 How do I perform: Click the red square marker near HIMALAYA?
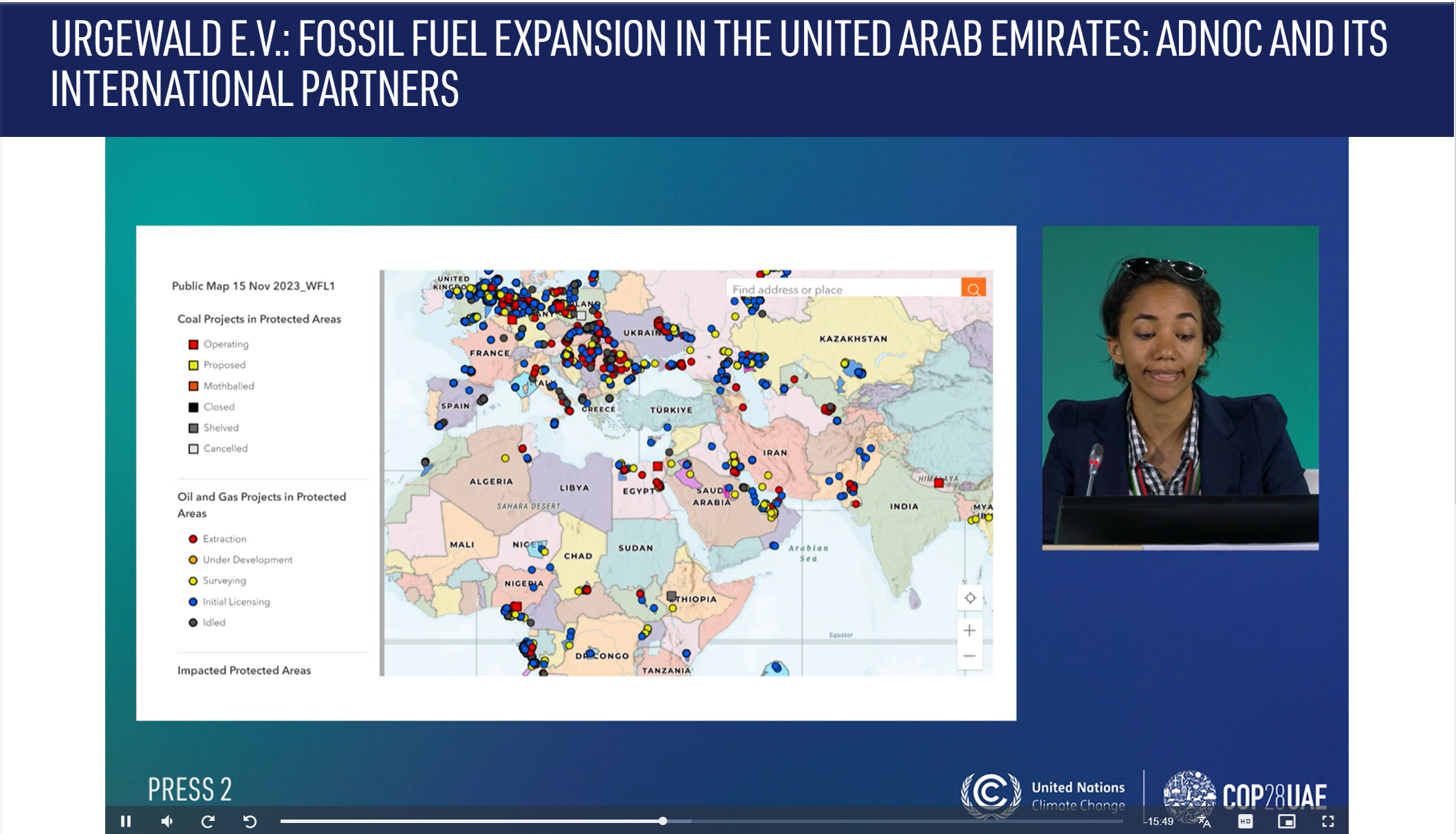939,483
